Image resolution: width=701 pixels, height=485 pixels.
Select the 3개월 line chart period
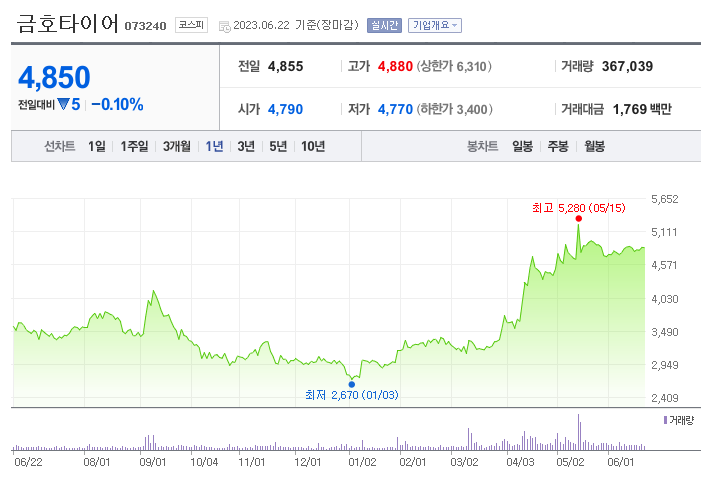(177, 146)
